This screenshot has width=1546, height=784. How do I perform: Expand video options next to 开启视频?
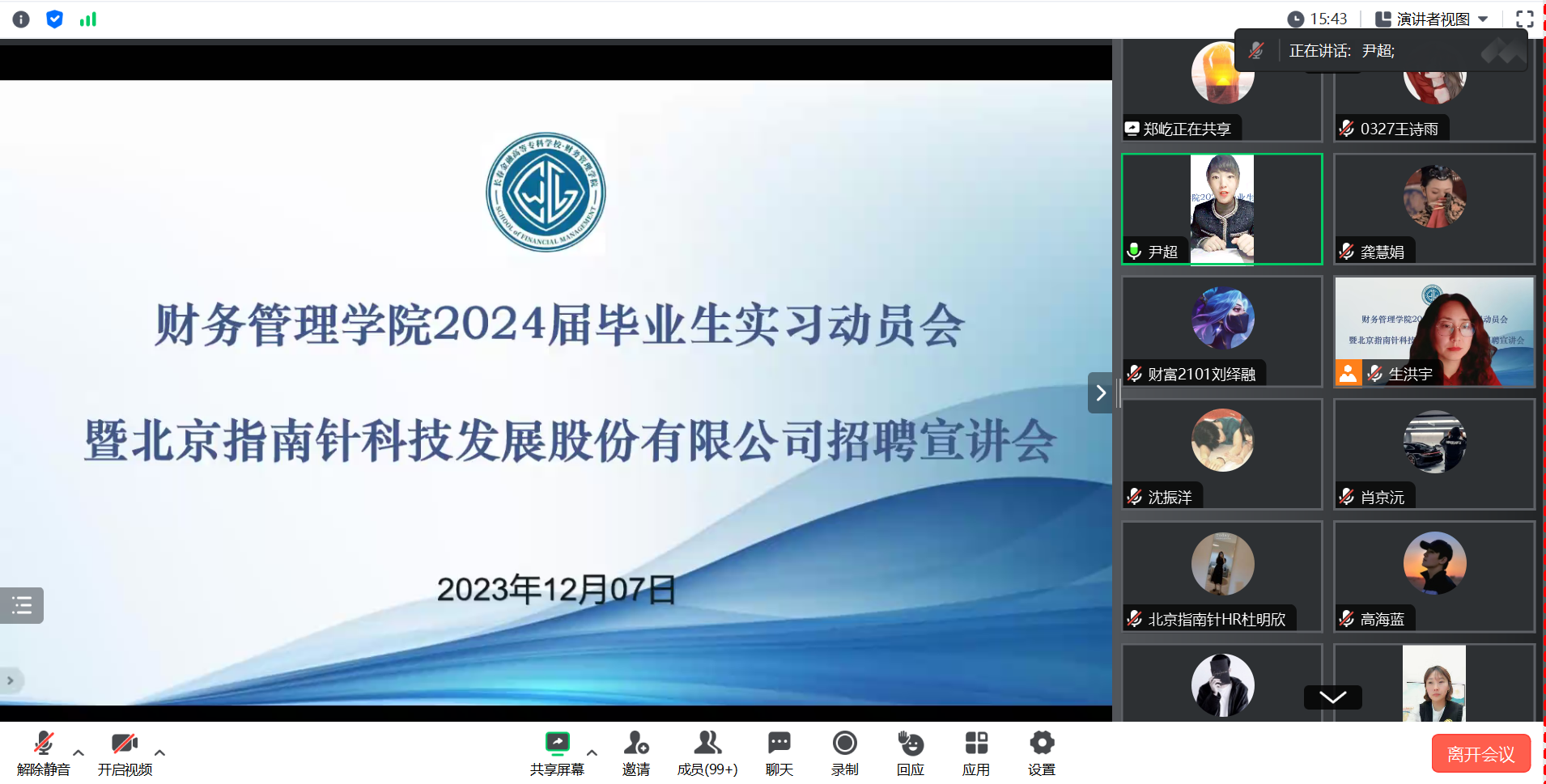click(x=160, y=752)
